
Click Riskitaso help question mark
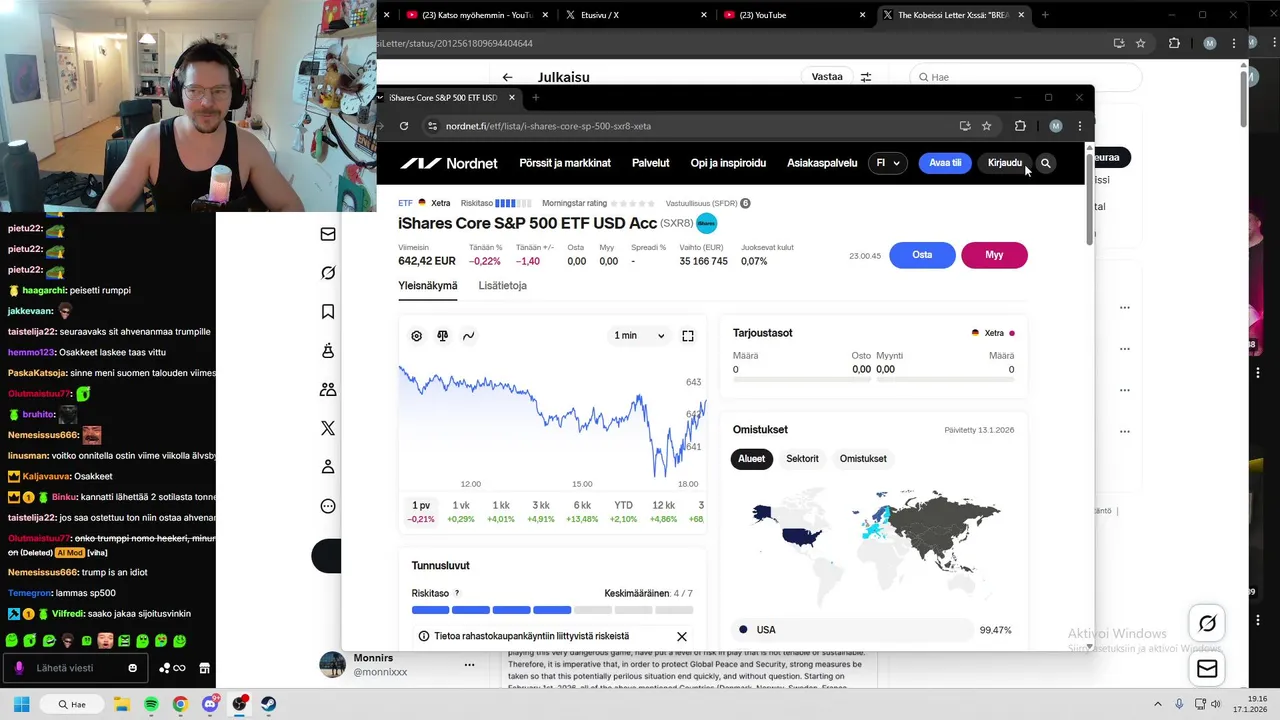click(x=457, y=593)
